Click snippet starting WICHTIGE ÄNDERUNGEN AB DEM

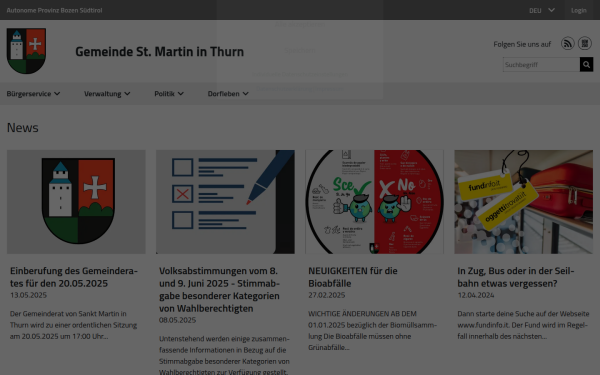(x=372, y=331)
